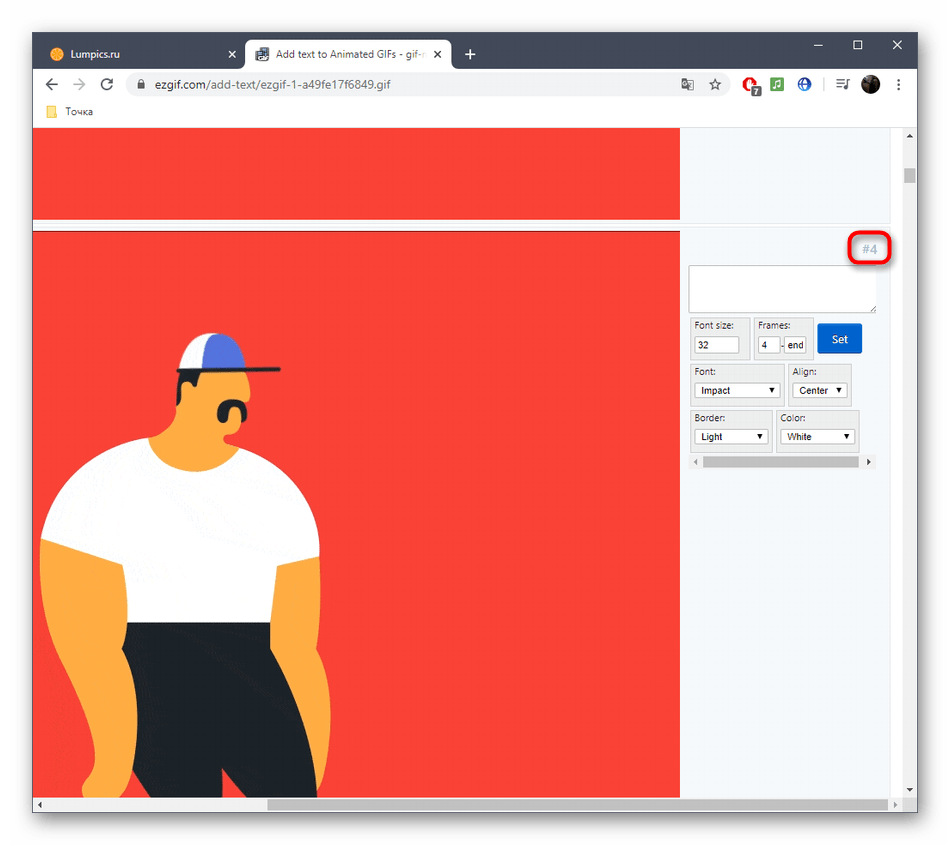
Task: Click the Font size input field
Action: tap(716, 345)
